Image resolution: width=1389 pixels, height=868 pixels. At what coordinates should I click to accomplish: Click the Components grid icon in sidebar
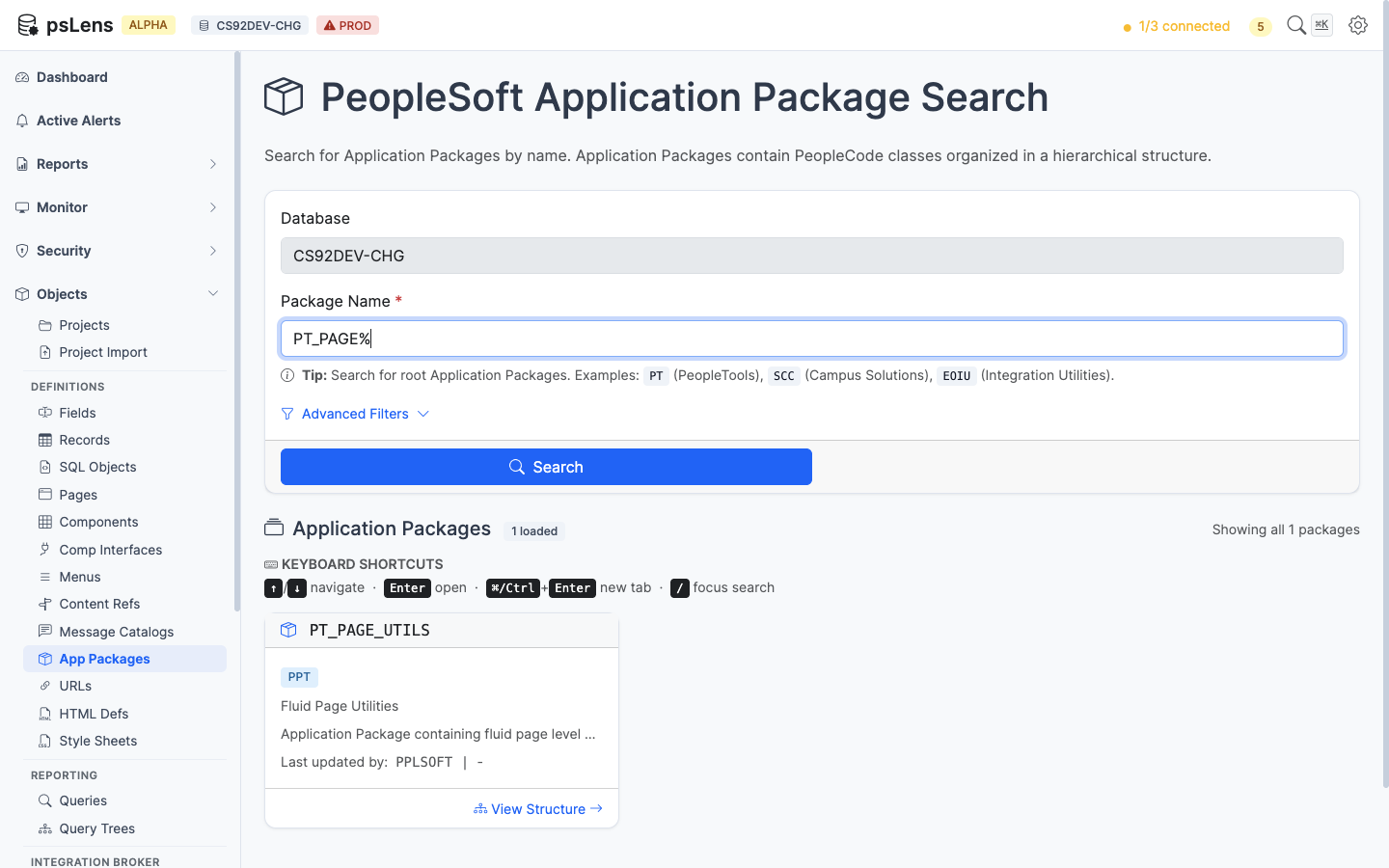(45, 522)
